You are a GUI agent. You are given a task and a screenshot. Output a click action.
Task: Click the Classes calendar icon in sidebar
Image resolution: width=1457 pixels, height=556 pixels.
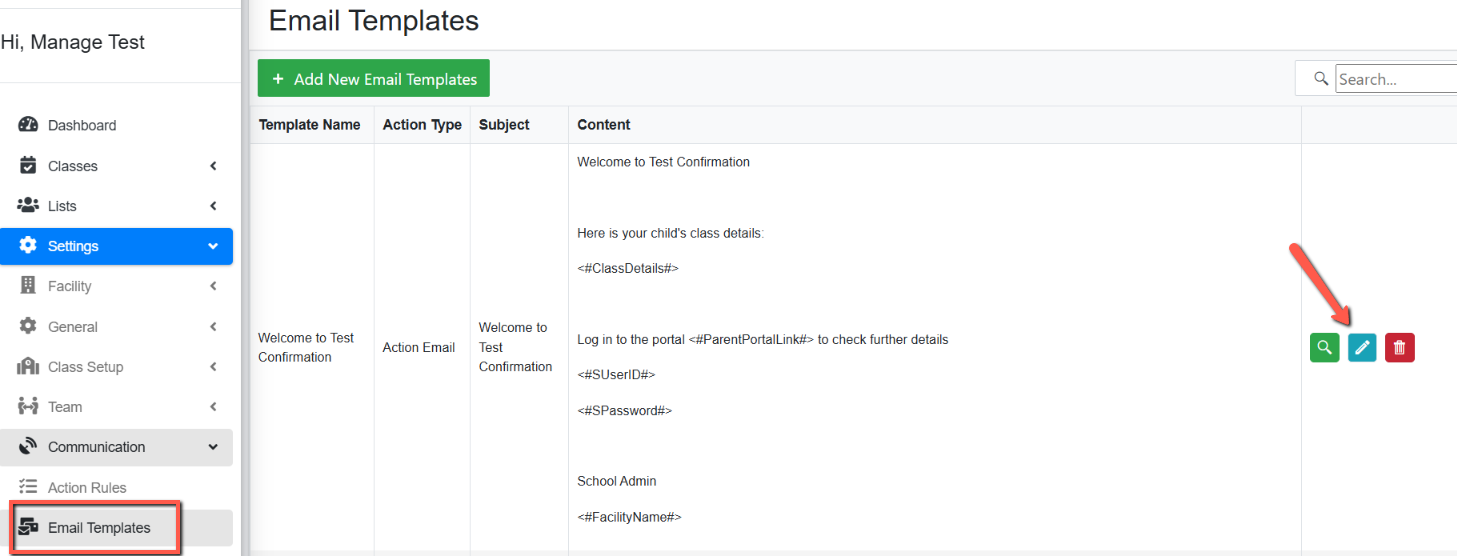point(28,165)
